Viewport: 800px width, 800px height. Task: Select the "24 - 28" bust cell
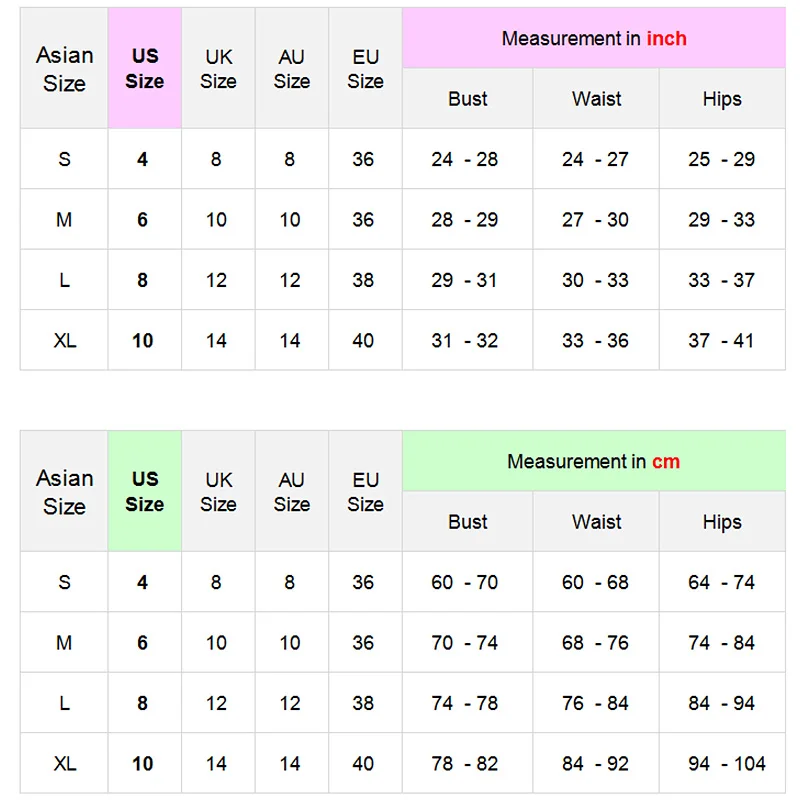coord(465,160)
